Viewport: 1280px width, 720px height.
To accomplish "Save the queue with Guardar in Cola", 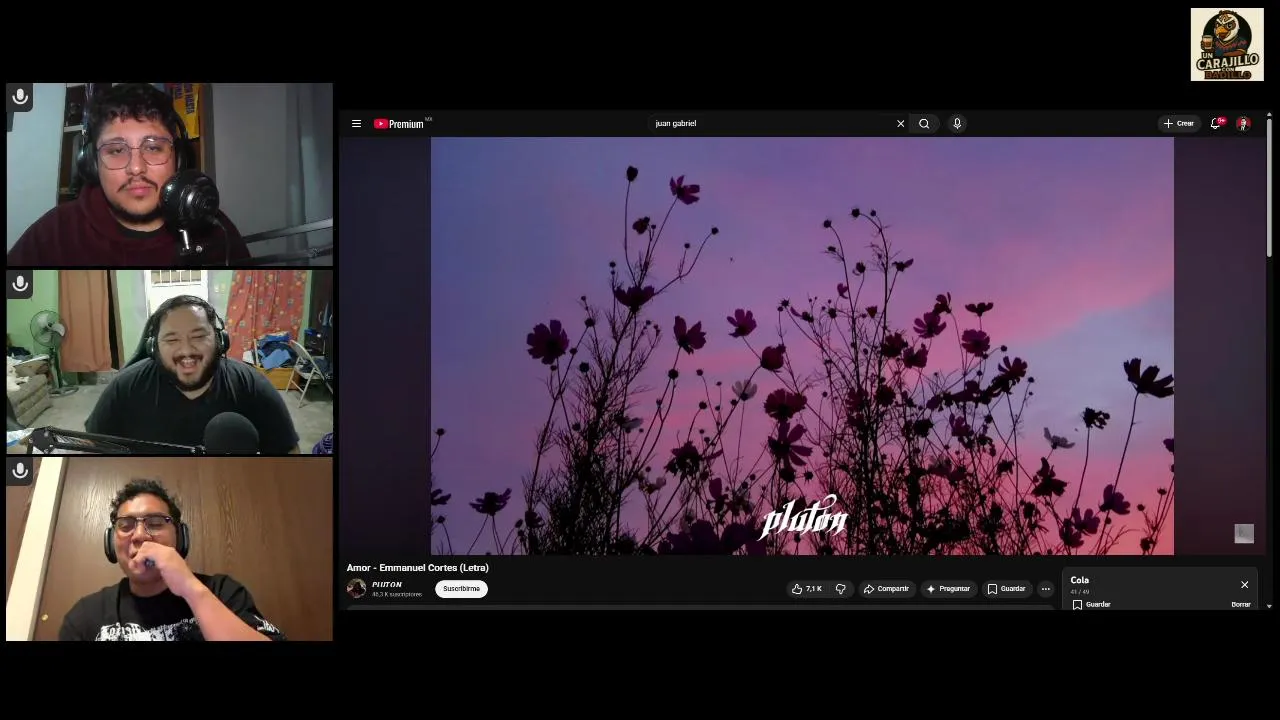I will pos(1091,605).
